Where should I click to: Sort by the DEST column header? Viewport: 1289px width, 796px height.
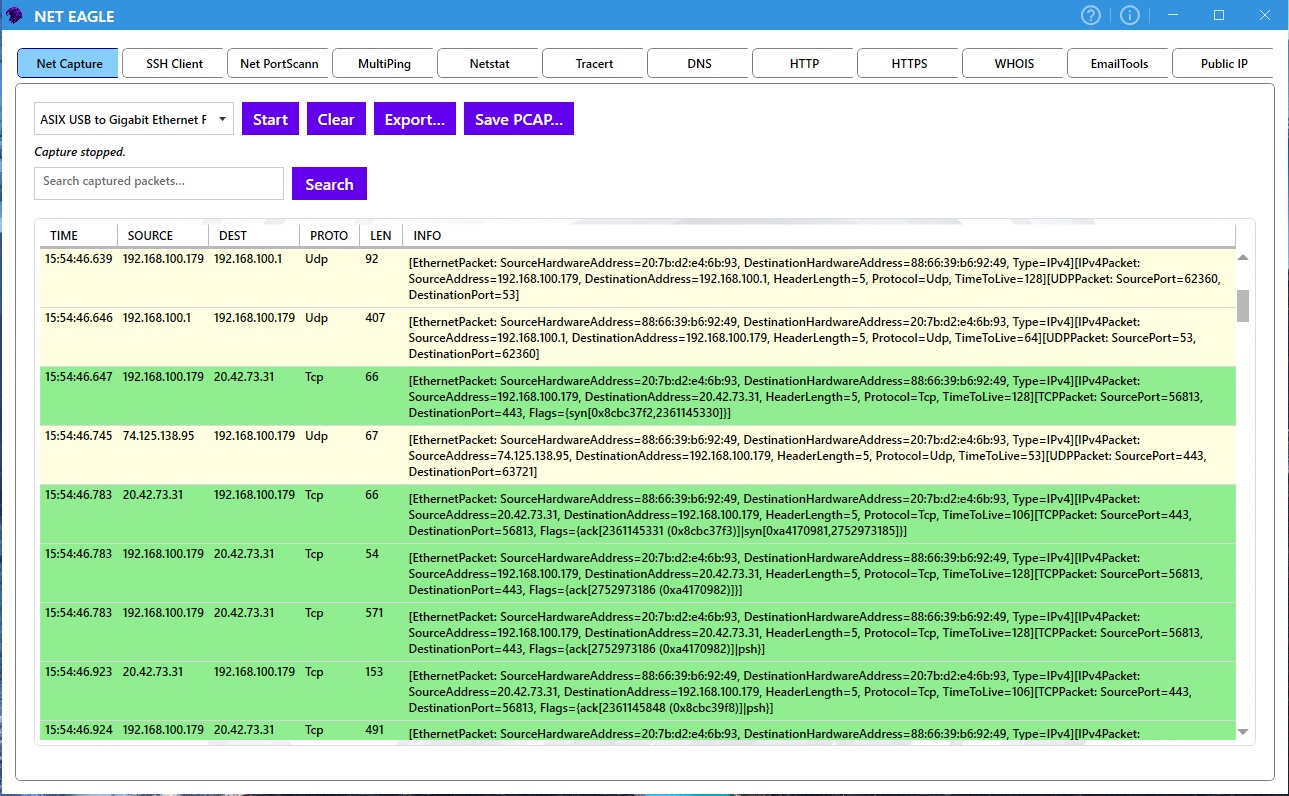pyautogui.click(x=254, y=235)
